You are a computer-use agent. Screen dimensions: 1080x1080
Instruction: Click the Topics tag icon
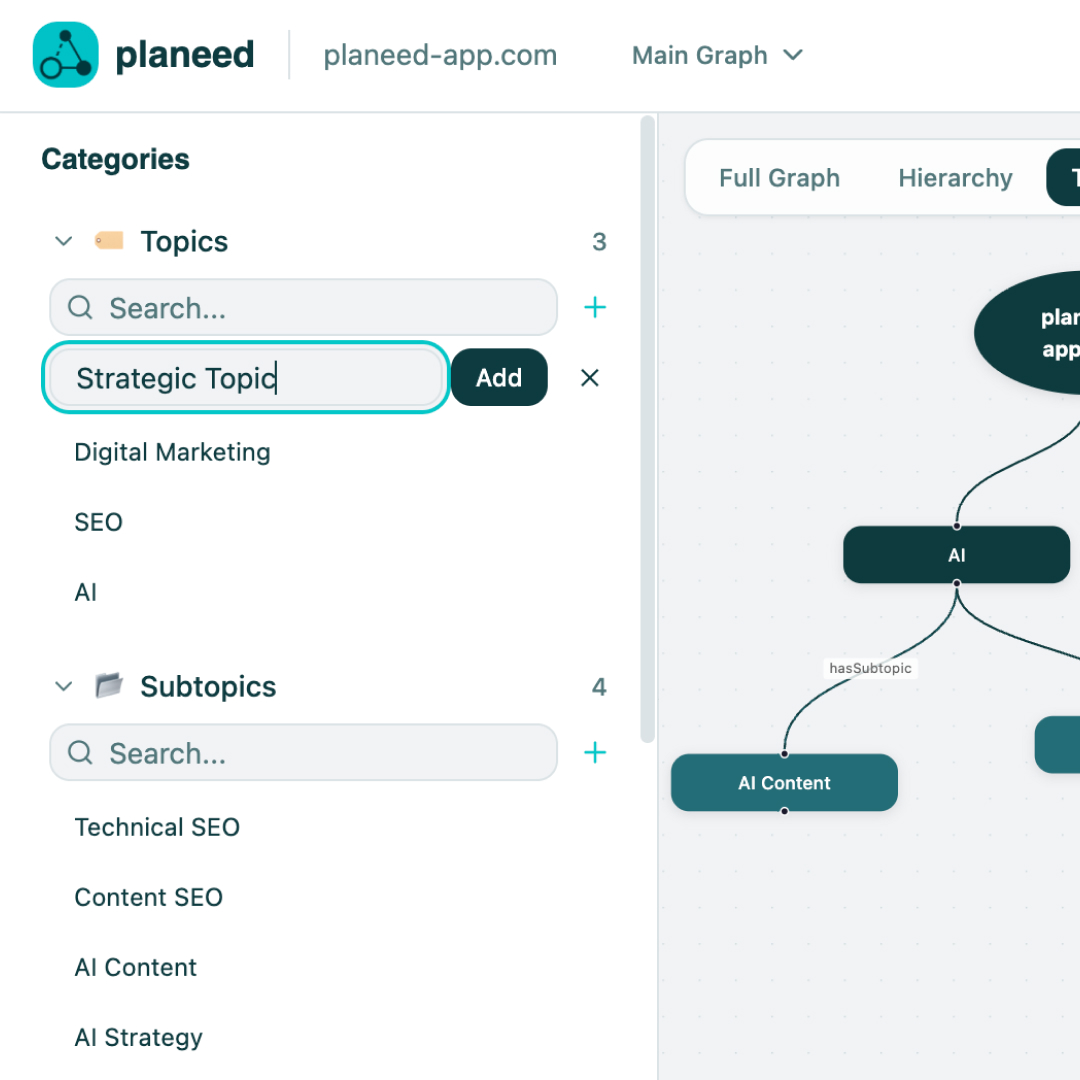coord(109,241)
